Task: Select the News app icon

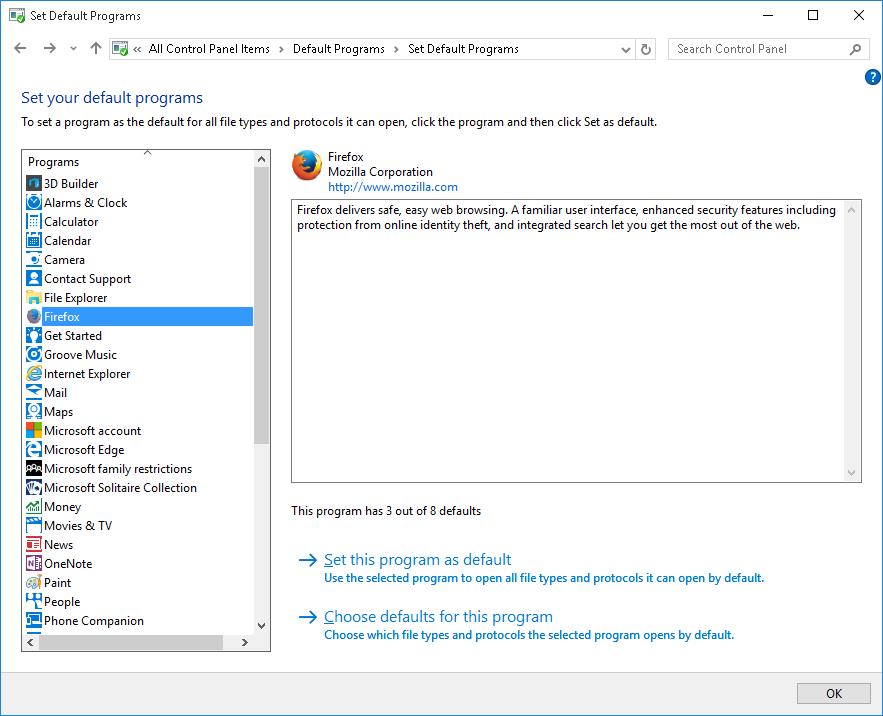Action: point(34,545)
